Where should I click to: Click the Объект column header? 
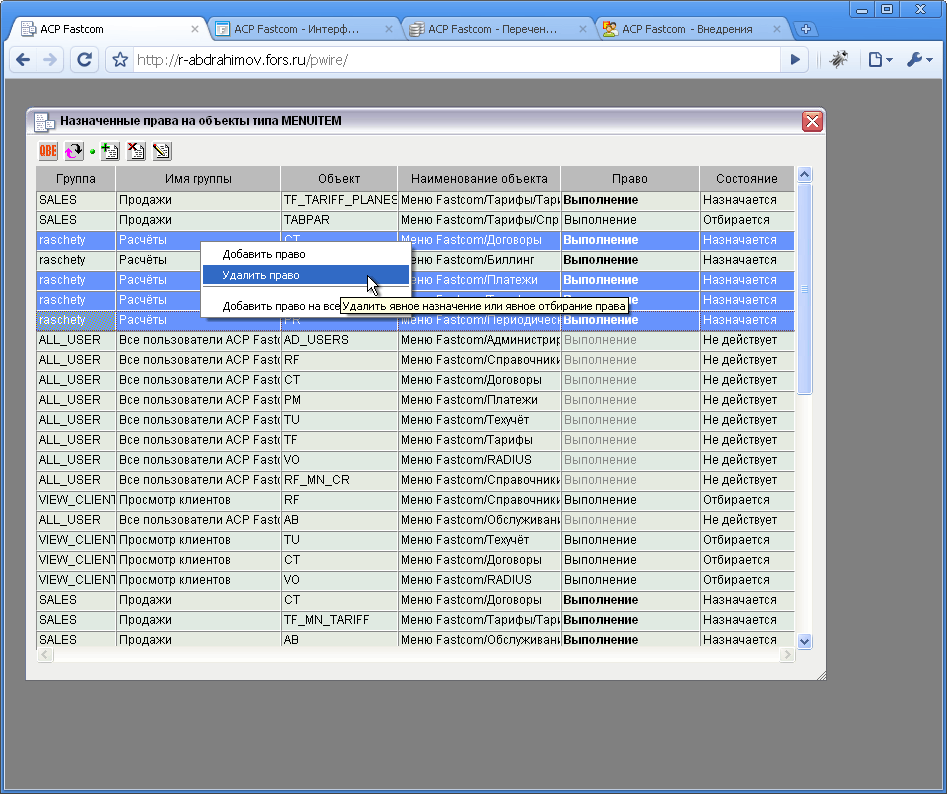point(339,179)
